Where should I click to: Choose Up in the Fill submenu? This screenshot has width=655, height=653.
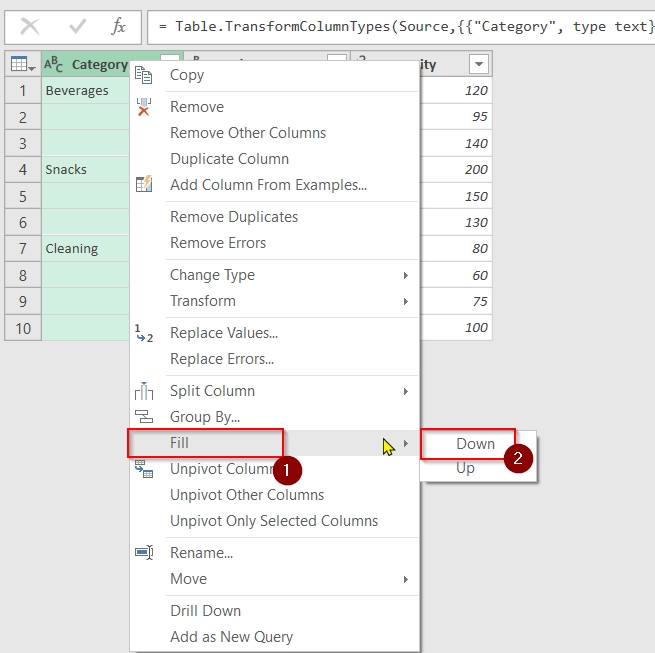[x=465, y=468]
